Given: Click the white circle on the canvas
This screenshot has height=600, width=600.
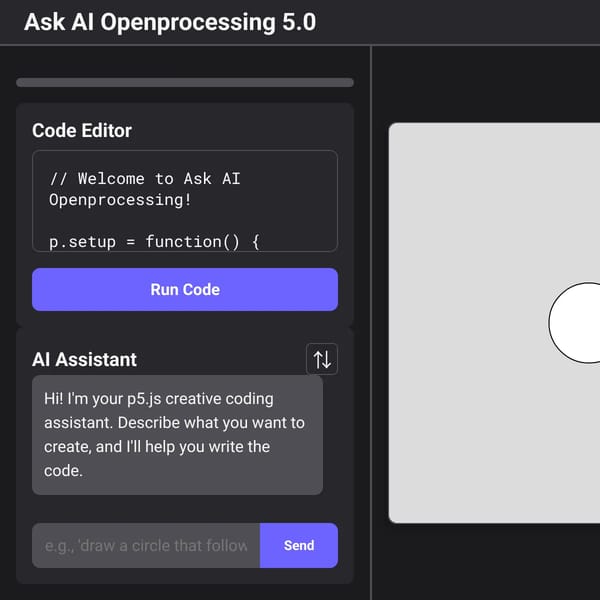Looking at the screenshot, I should 574,323.
